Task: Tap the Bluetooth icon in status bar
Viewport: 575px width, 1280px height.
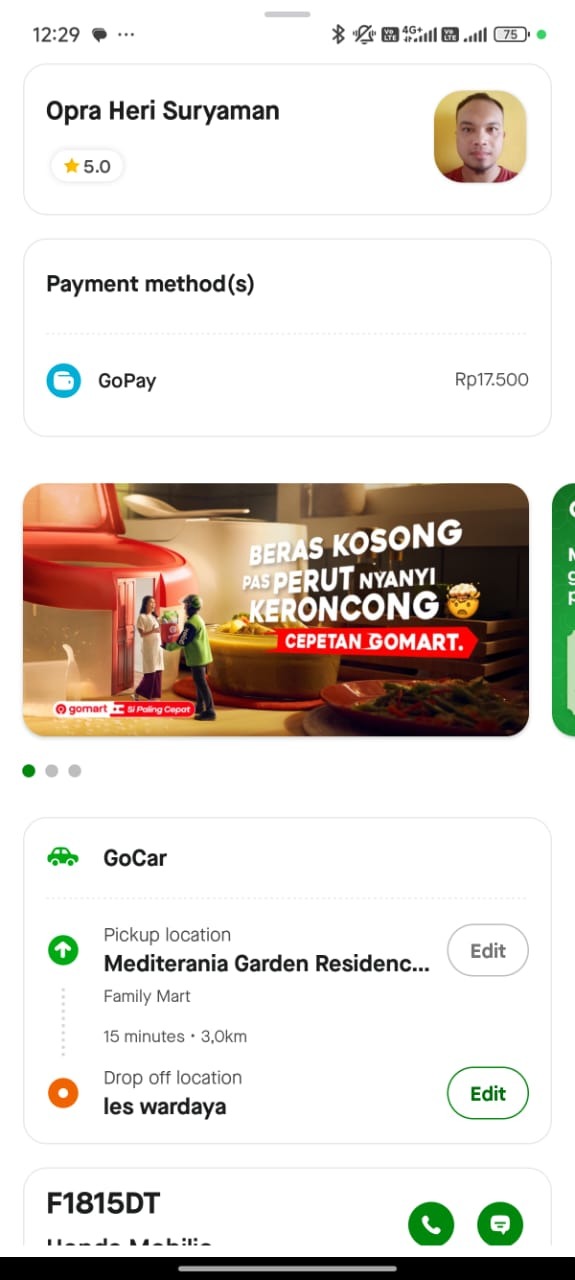Action: (338, 34)
